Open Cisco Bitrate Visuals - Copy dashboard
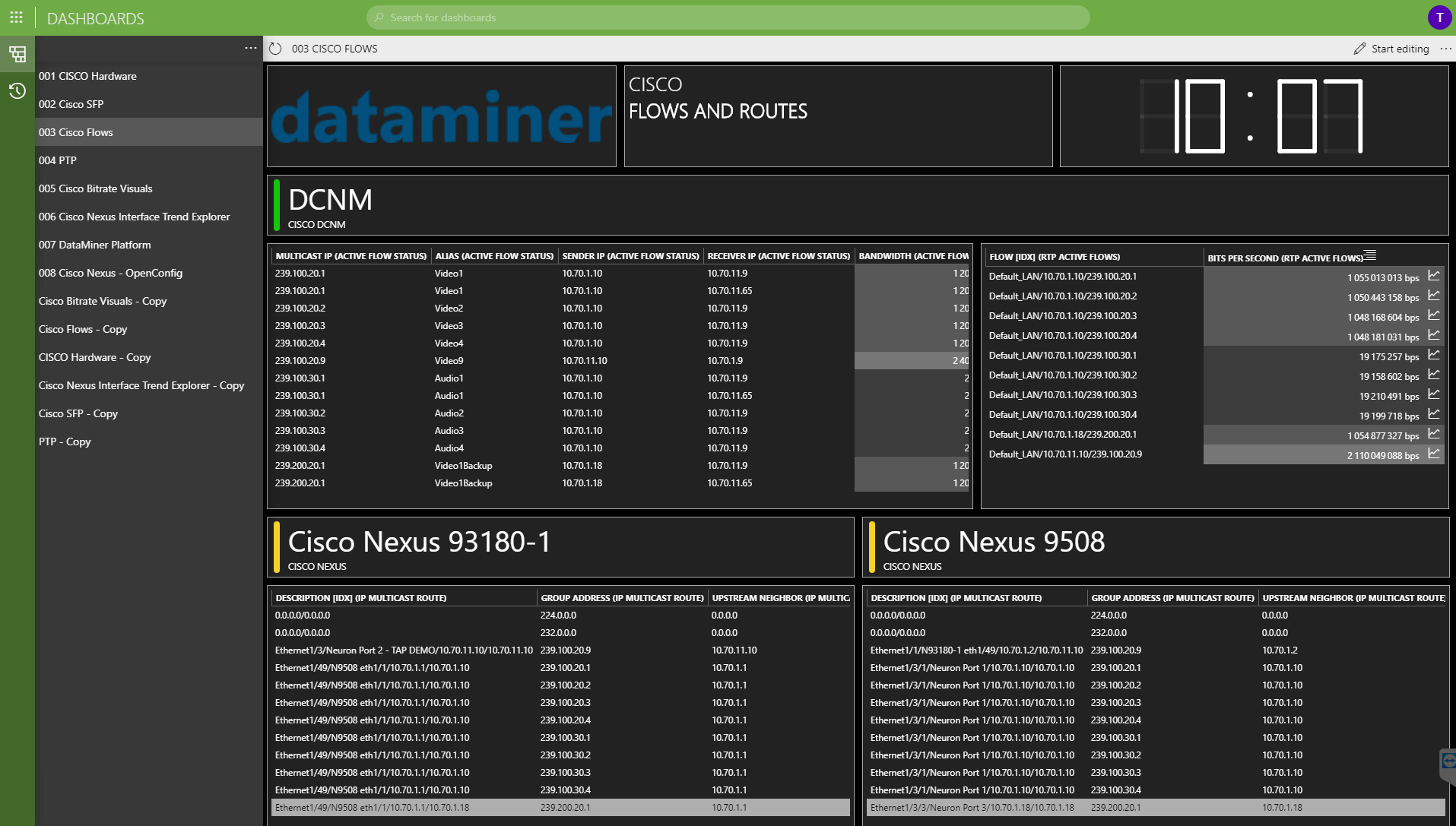Image resolution: width=1456 pixels, height=826 pixels. coord(149,301)
